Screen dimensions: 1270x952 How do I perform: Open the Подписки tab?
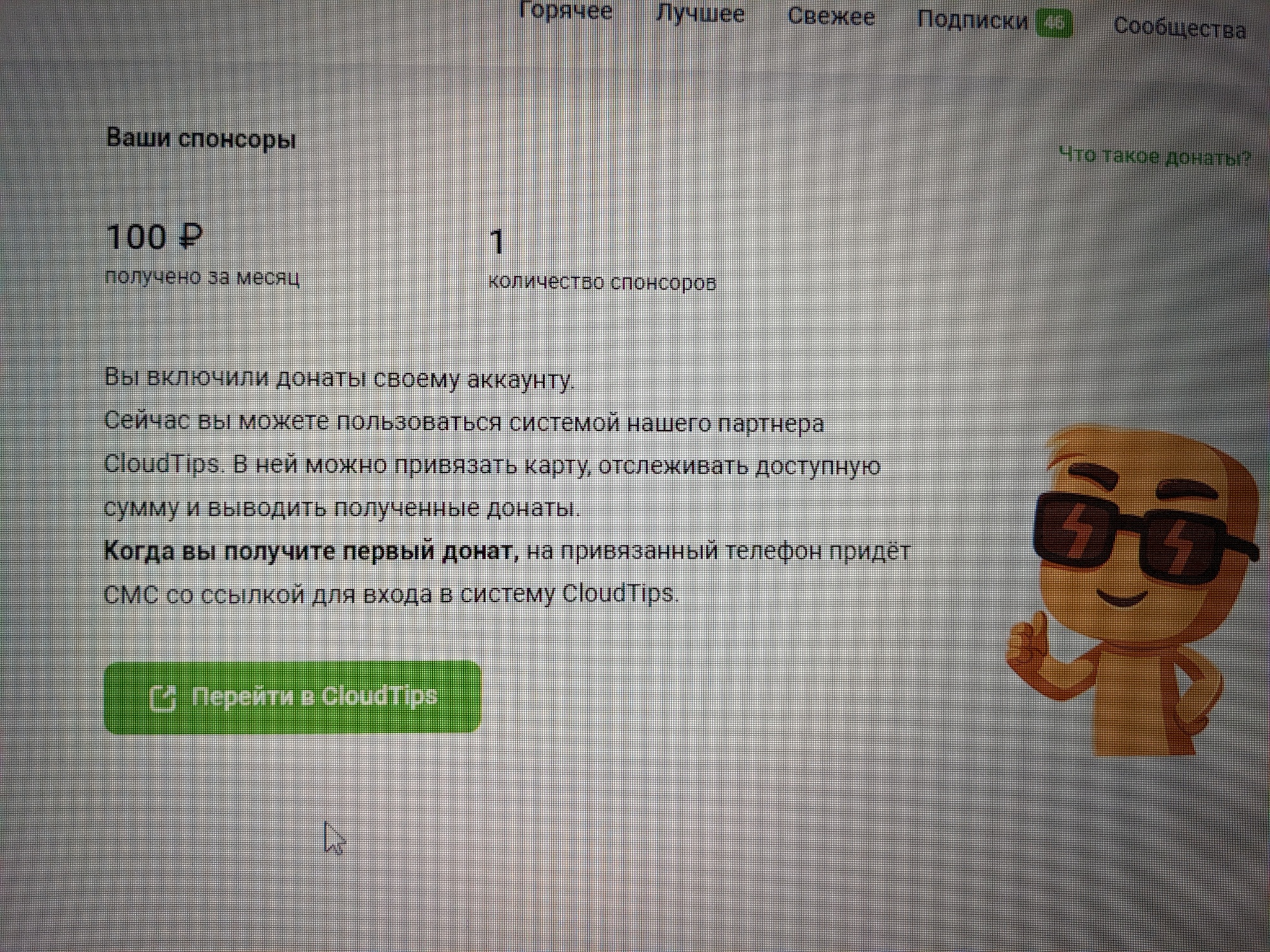[972, 21]
